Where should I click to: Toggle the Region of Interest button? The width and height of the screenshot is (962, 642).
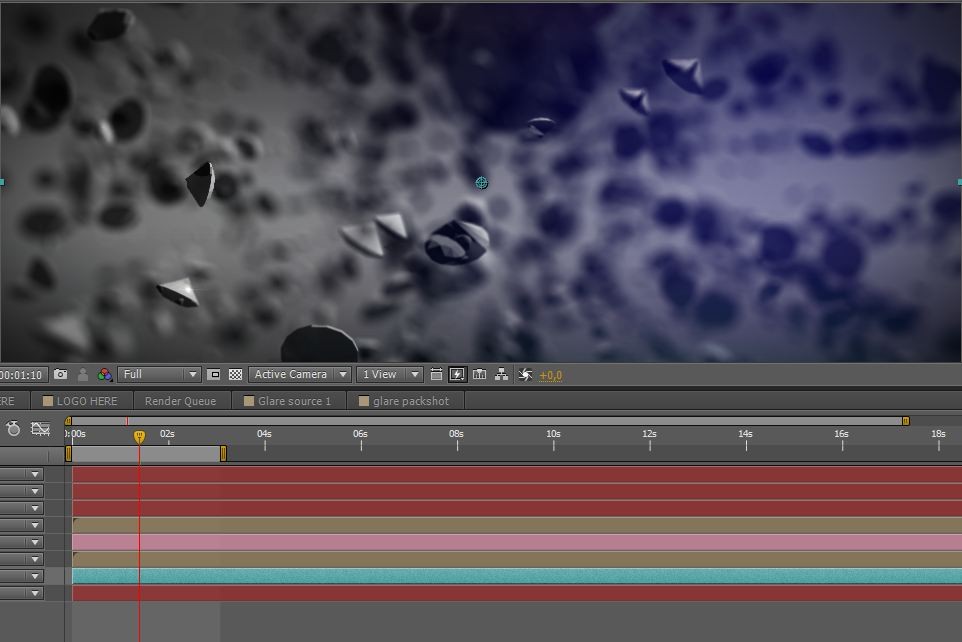pos(214,375)
